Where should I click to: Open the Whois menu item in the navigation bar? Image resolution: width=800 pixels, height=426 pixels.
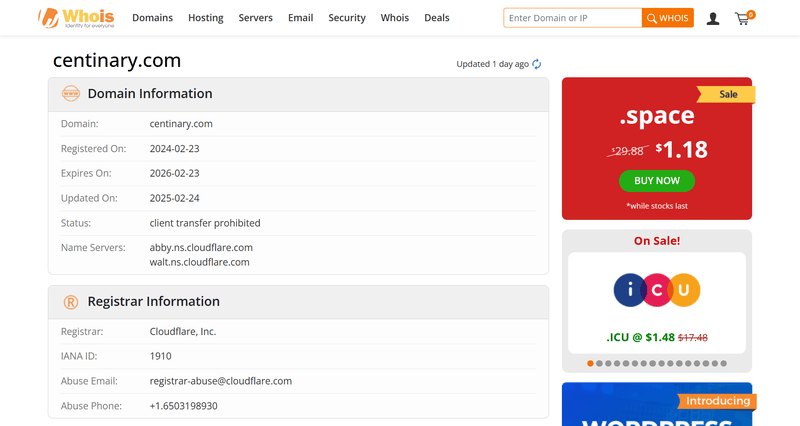click(395, 18)
